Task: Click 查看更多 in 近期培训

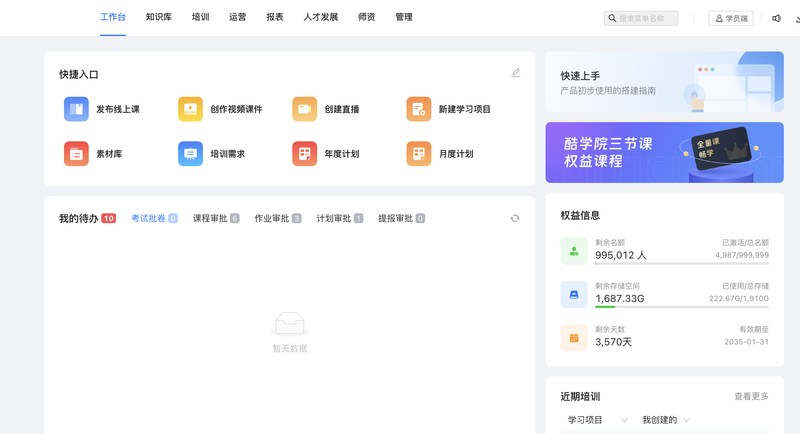Action: [x=751, y=396]
